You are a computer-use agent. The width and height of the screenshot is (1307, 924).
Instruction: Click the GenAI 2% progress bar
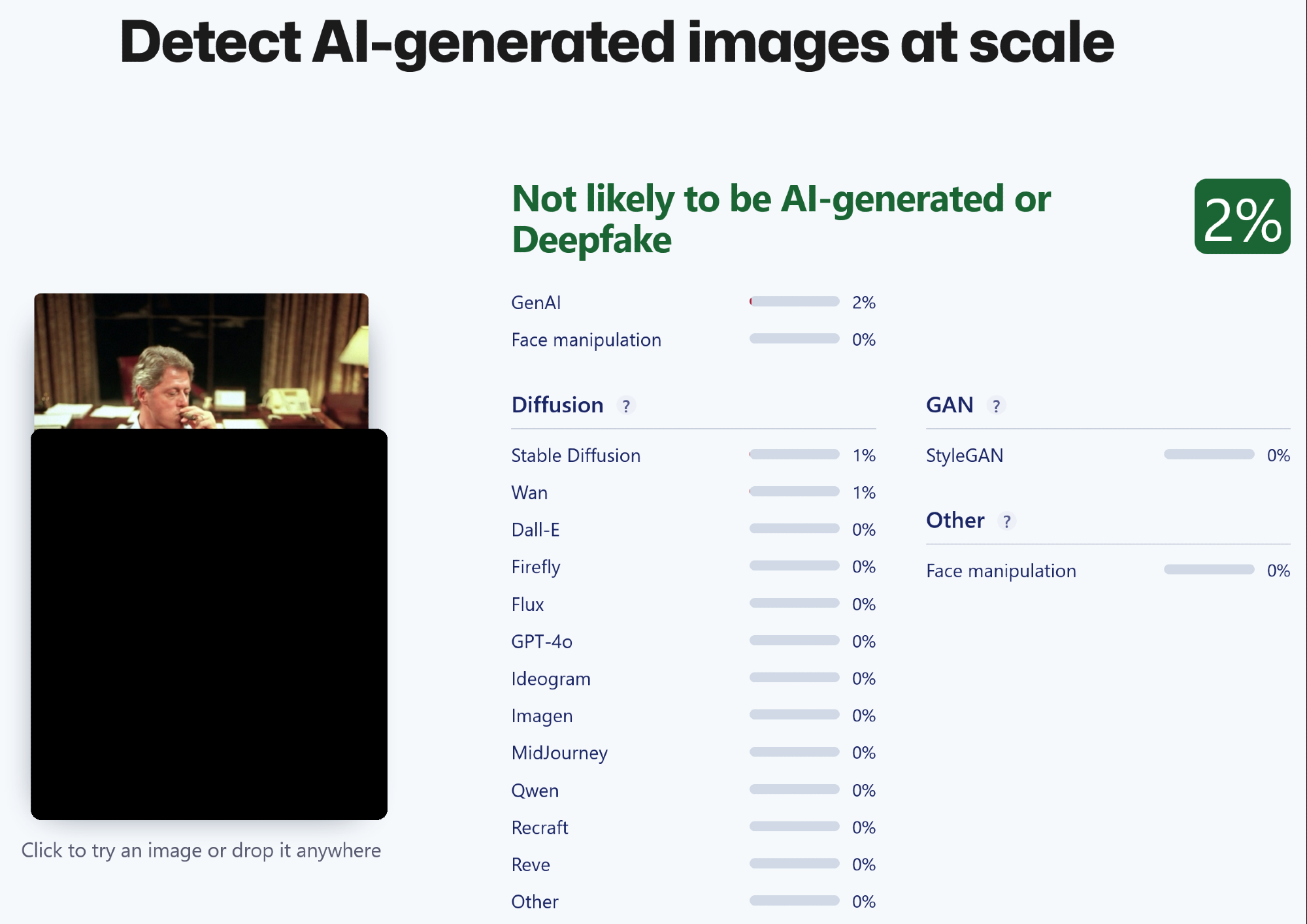[794, 302]
